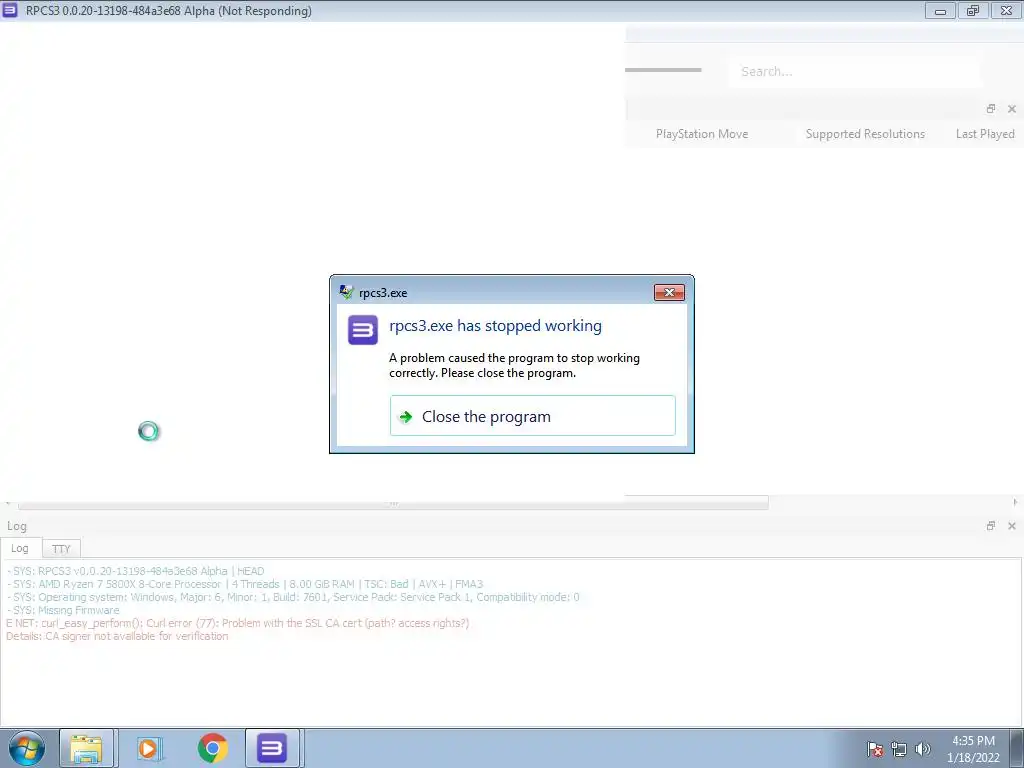Click Close the program button
The height and width of the screenshot is (768, 1024).
click(x=532, y=415)
